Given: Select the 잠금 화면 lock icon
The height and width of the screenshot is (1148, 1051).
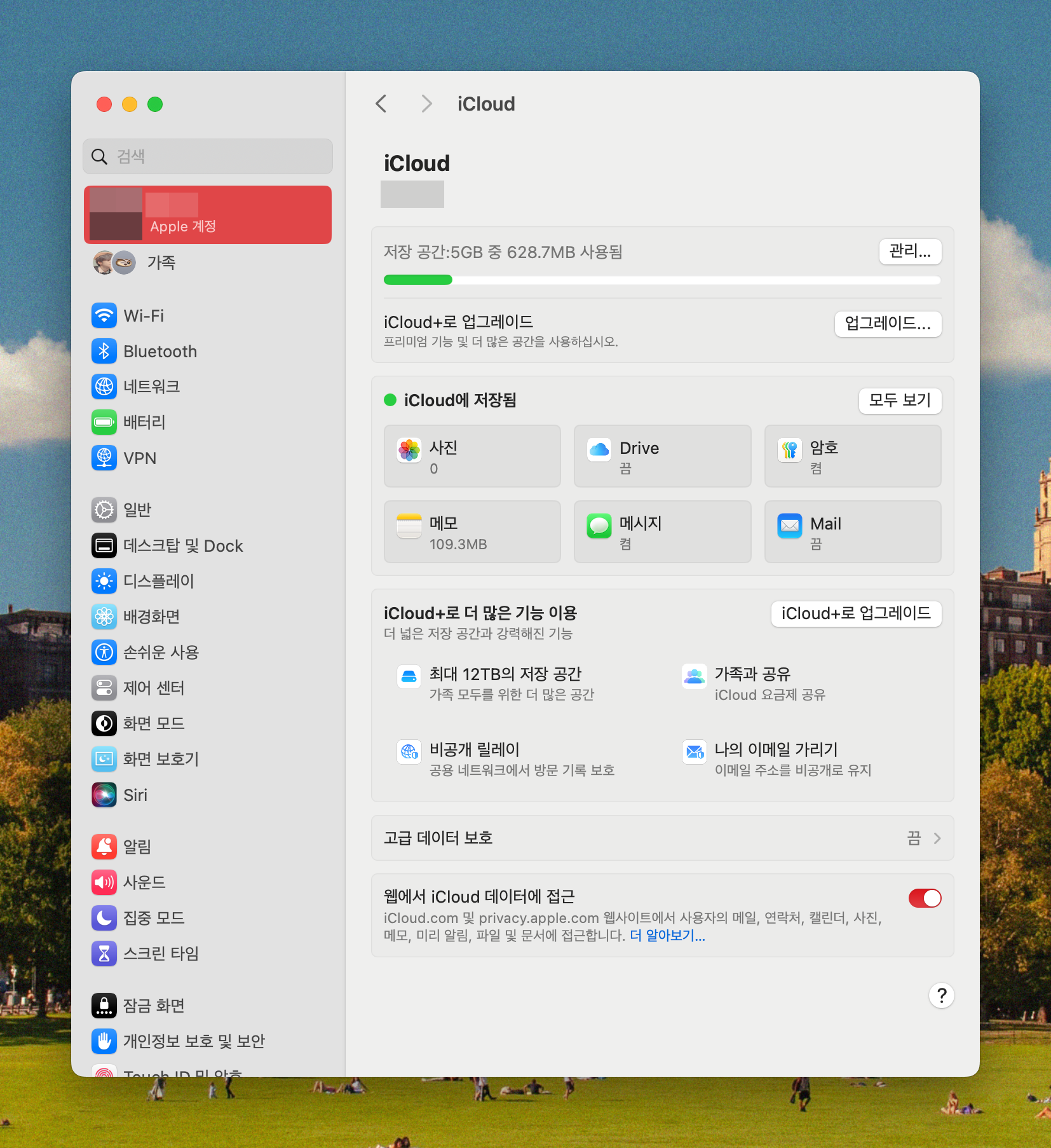Looking at the screenshot, I should (x=104, y=1006).
